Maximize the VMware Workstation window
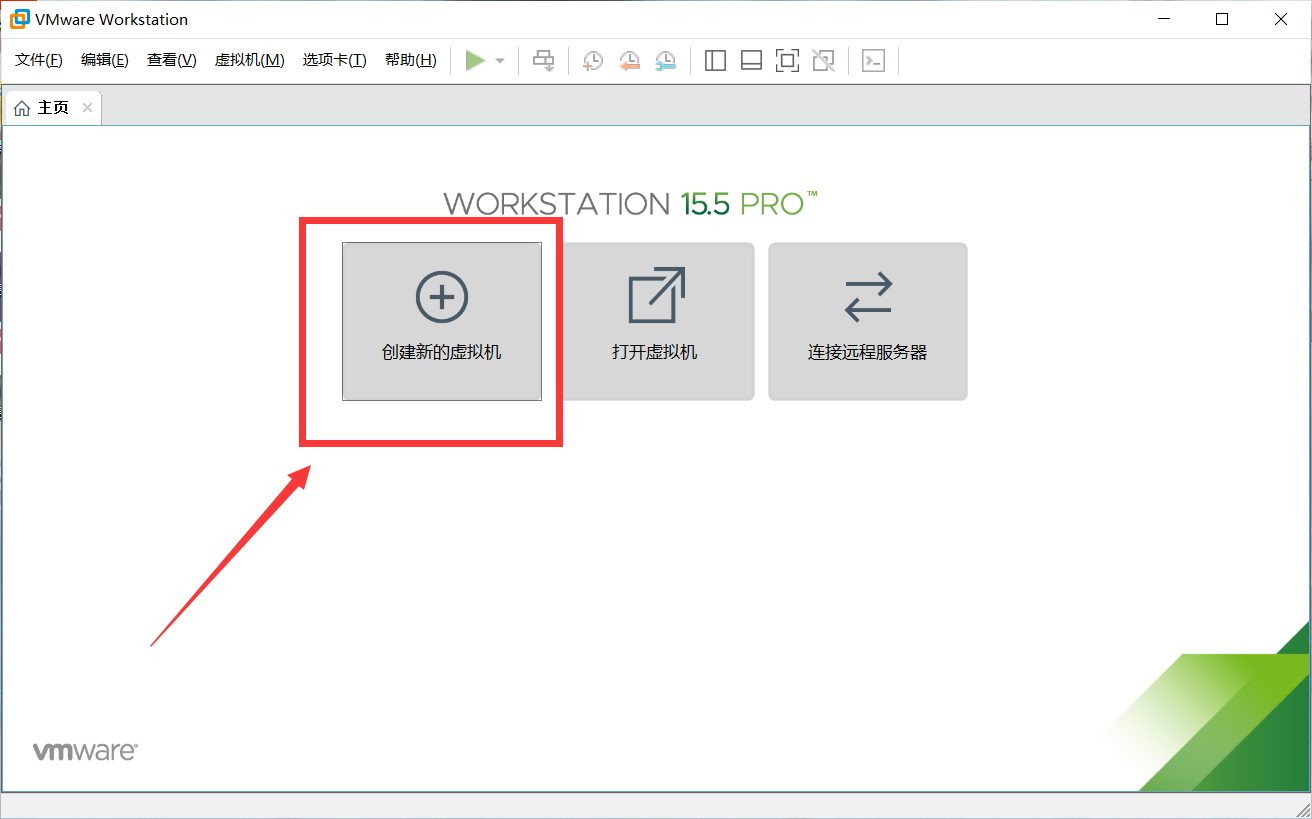This screenshot has width=1312, height=819. (x=1222, y=19)
